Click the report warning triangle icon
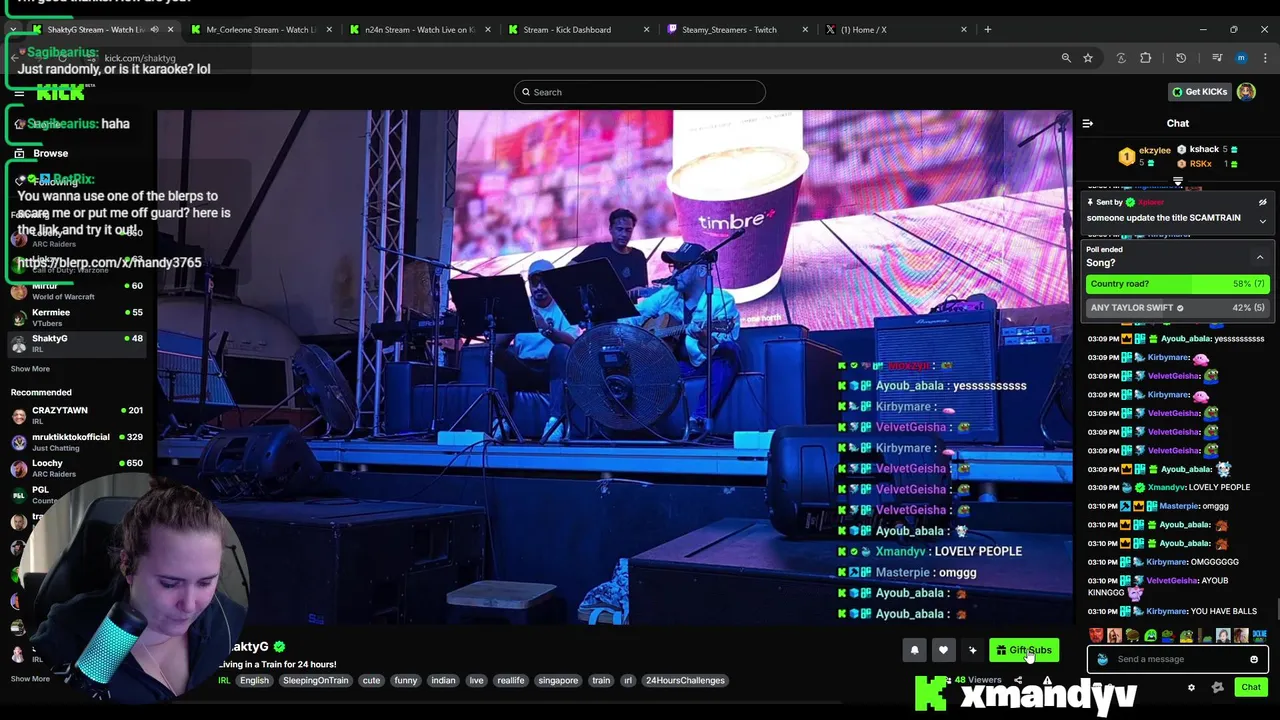This screenshot has height=720, width=1280. click(x=1047, y=680)
